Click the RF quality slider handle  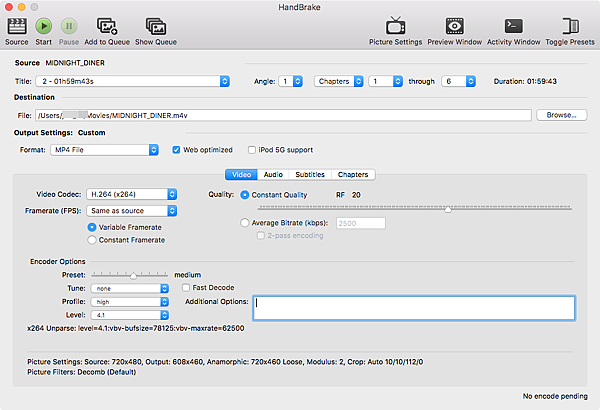(x=448, y=209)
